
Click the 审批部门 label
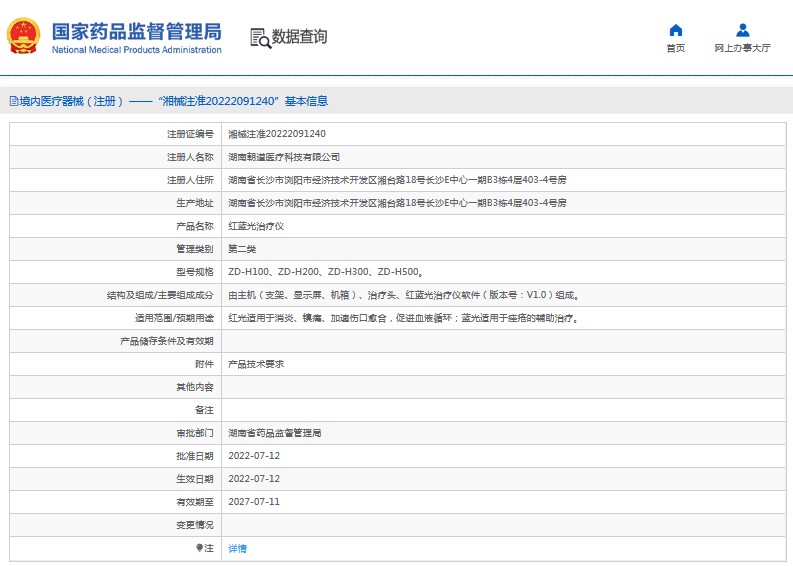(x=195, y=433)
